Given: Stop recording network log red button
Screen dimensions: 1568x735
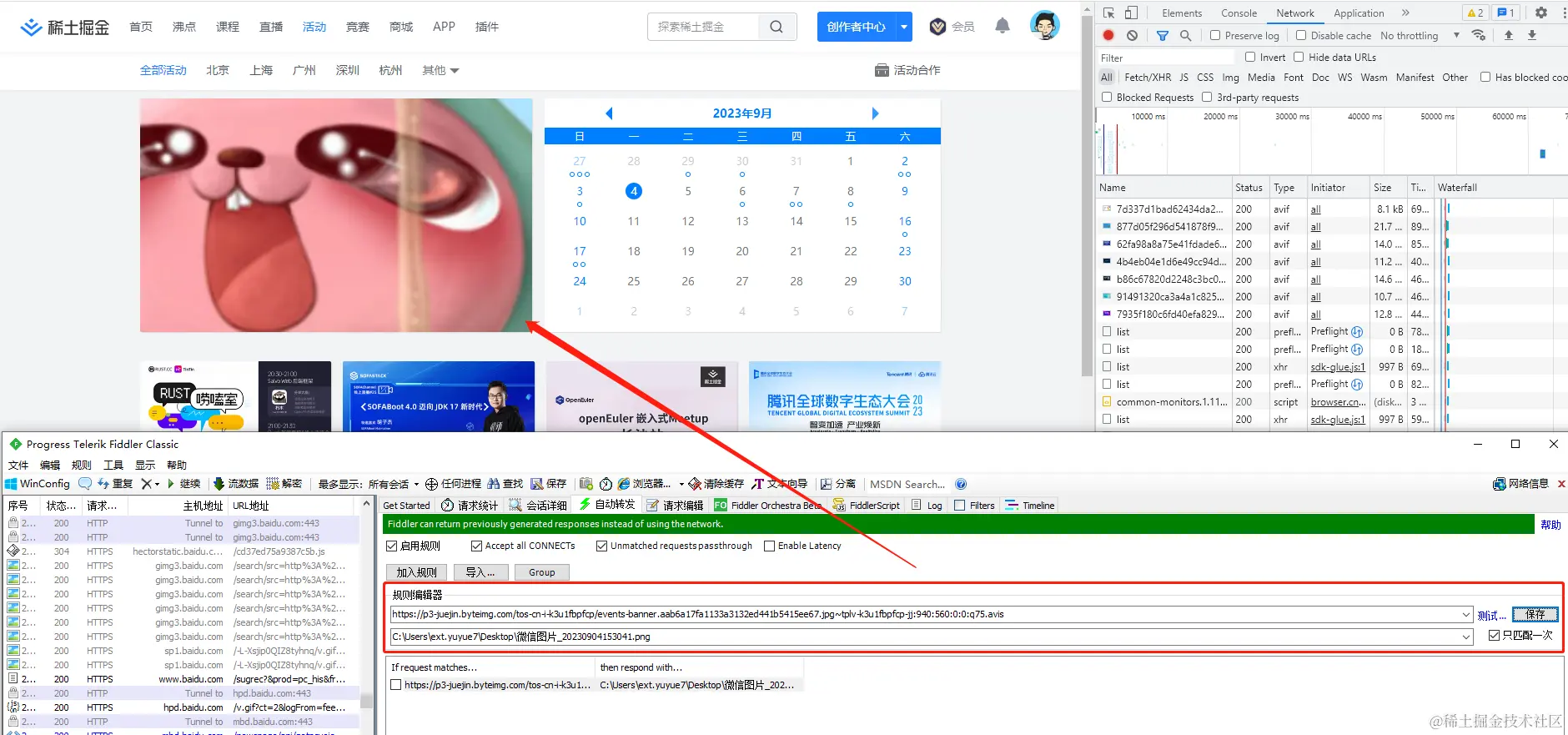Looking at the screenshot, I should point(1108,35).
